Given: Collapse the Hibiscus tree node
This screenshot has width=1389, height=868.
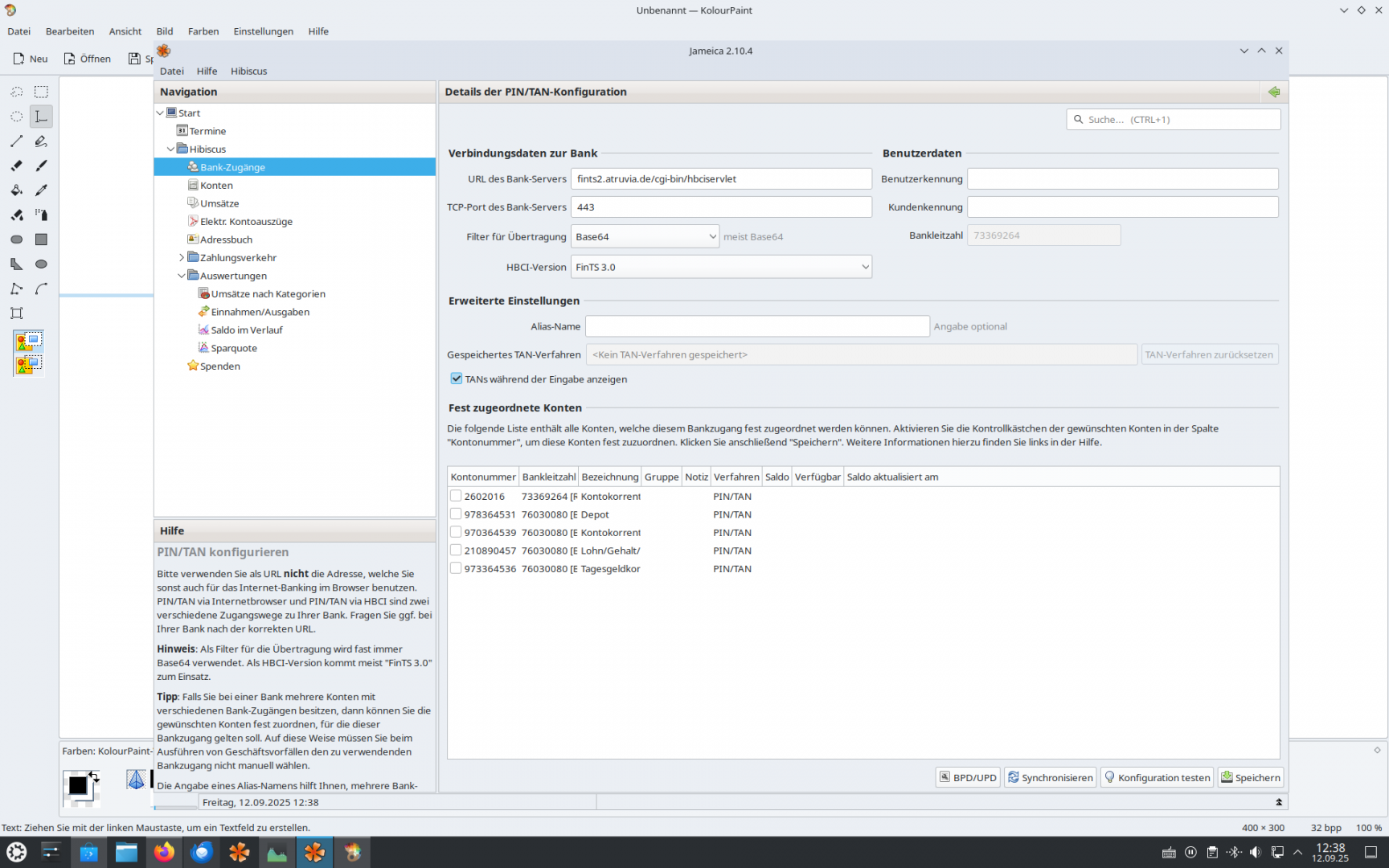Looking at the screenshot, I should tap(170, 149).
